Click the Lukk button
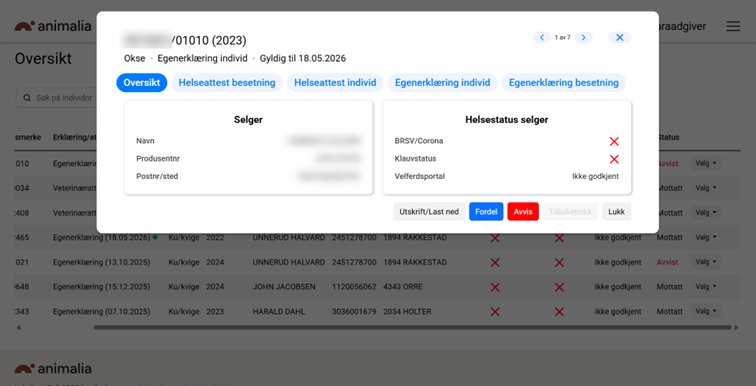This screenshot has width=756, height=386. (616, 212)
